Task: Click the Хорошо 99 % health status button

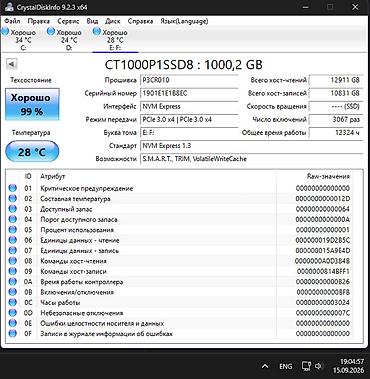Action: [32, 104]
